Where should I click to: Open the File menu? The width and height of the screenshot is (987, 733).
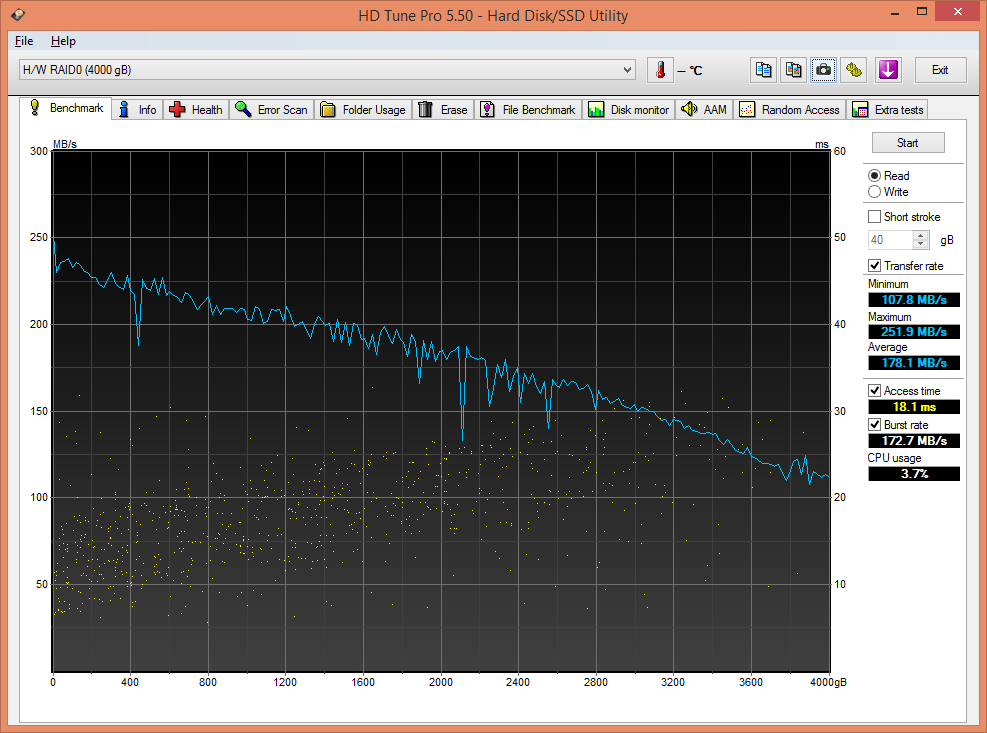(24, 41)
